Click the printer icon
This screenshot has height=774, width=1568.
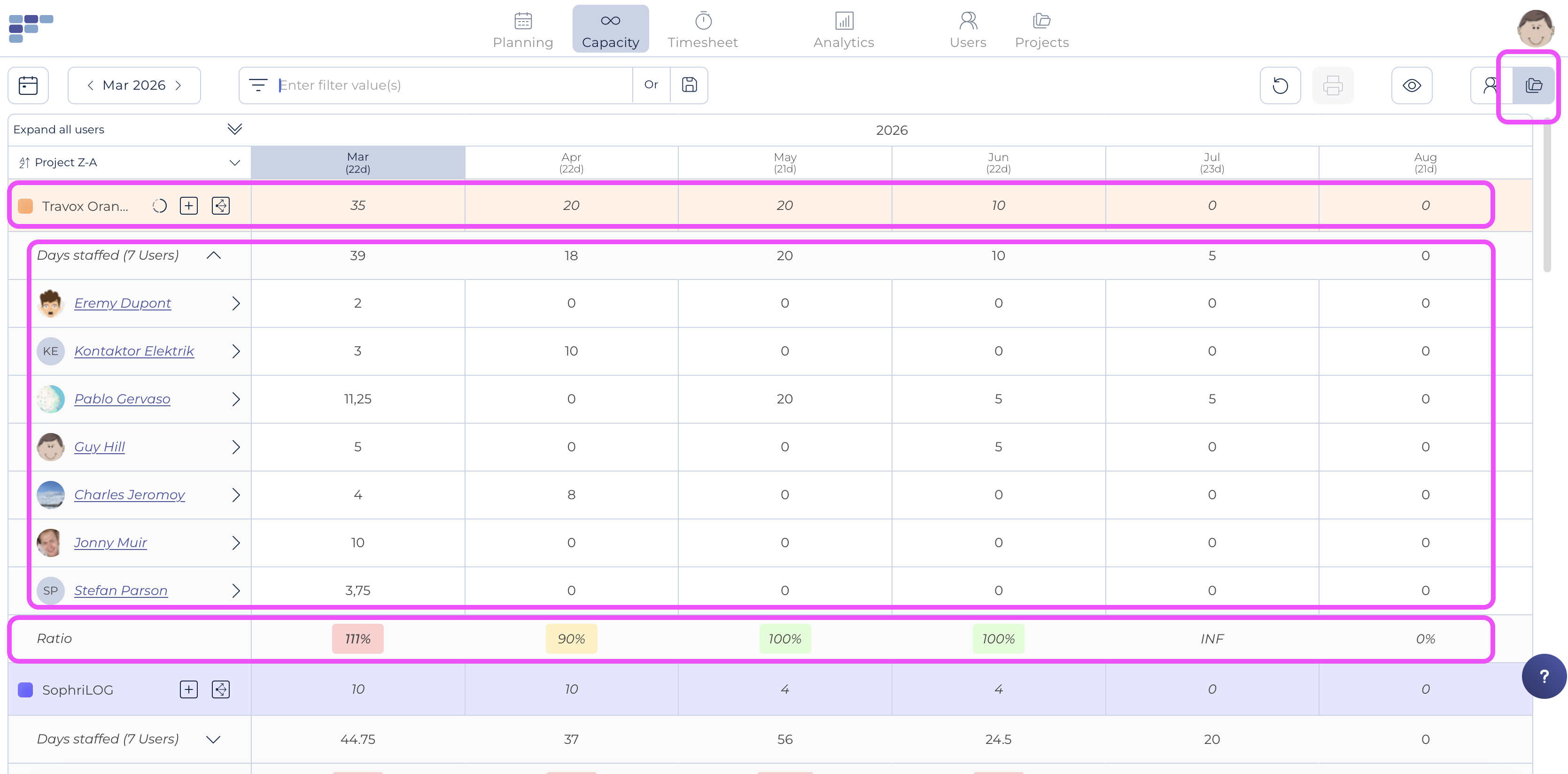point(1333,85)
